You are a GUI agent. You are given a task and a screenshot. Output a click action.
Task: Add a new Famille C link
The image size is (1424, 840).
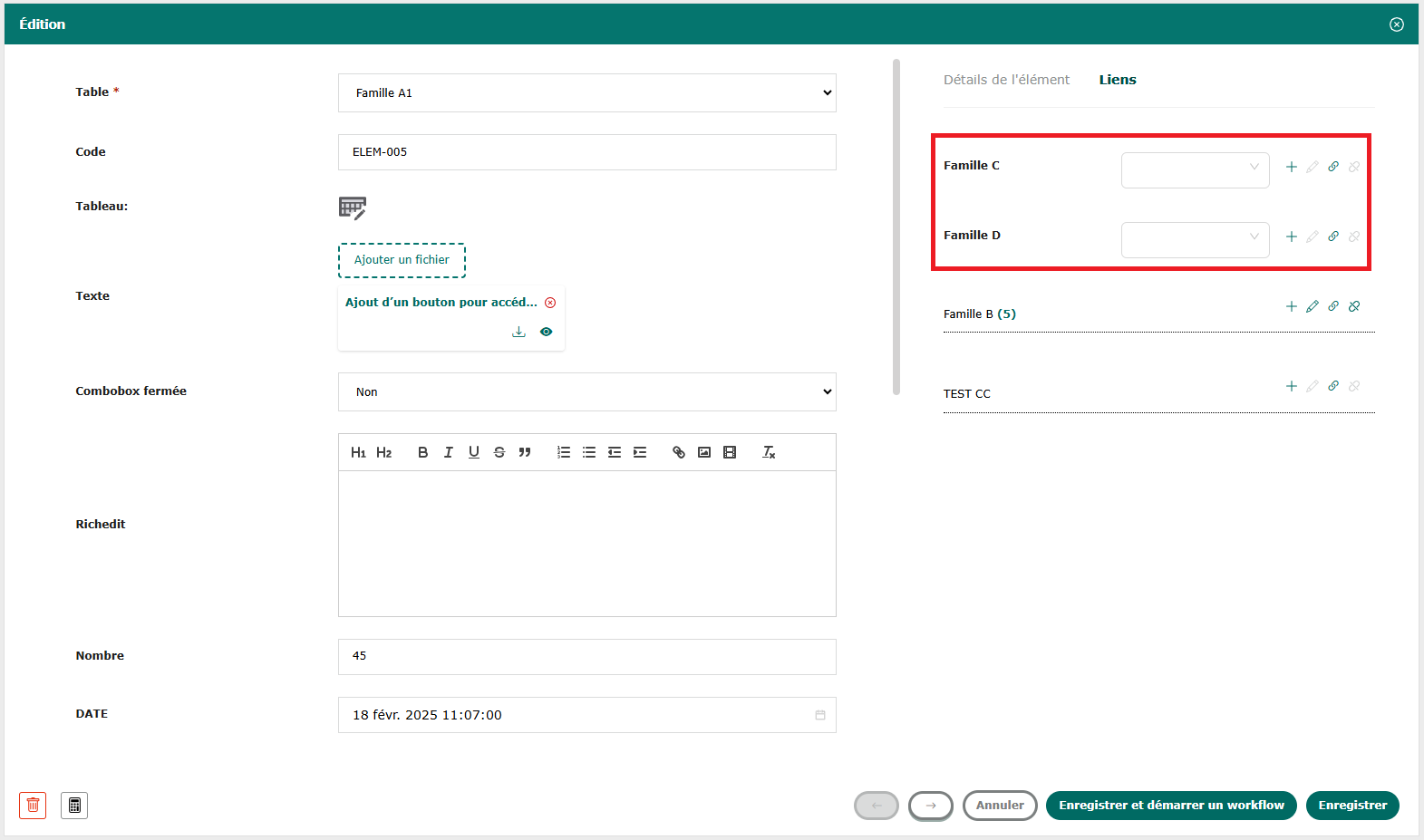[x=1291, y=167]
